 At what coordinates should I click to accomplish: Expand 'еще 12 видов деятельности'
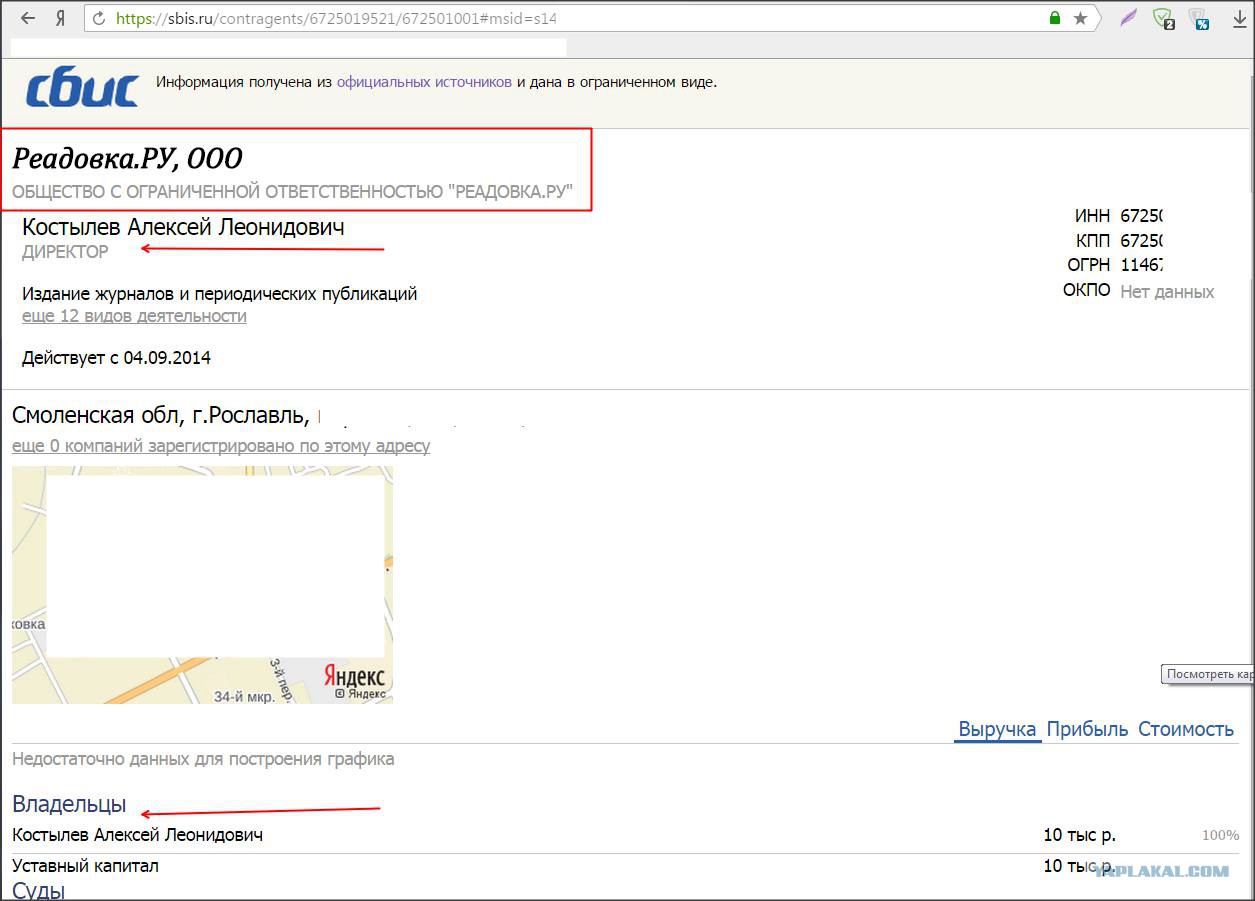pyautogui.click(x=134, y=316)
